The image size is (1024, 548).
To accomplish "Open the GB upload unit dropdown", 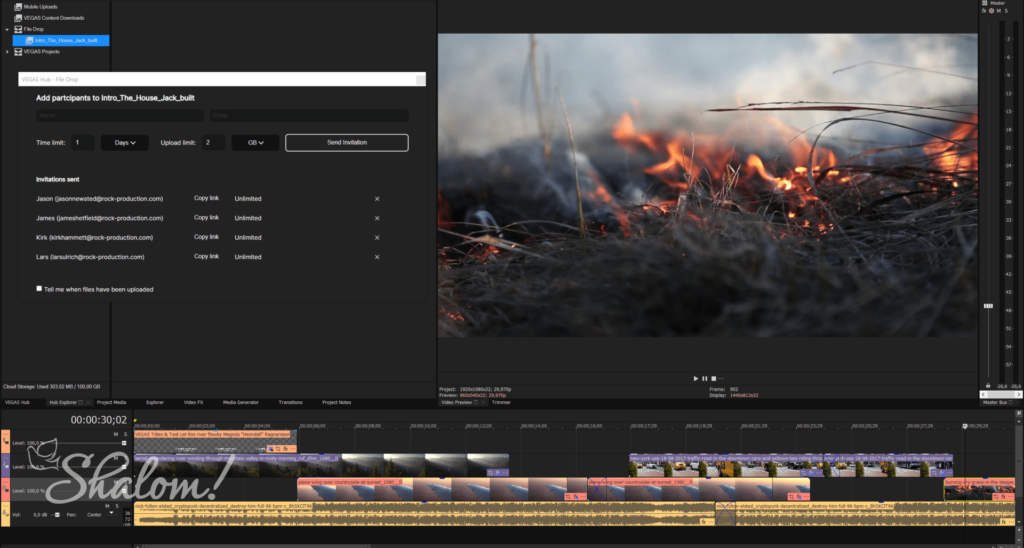I will [x=255, y=143].
